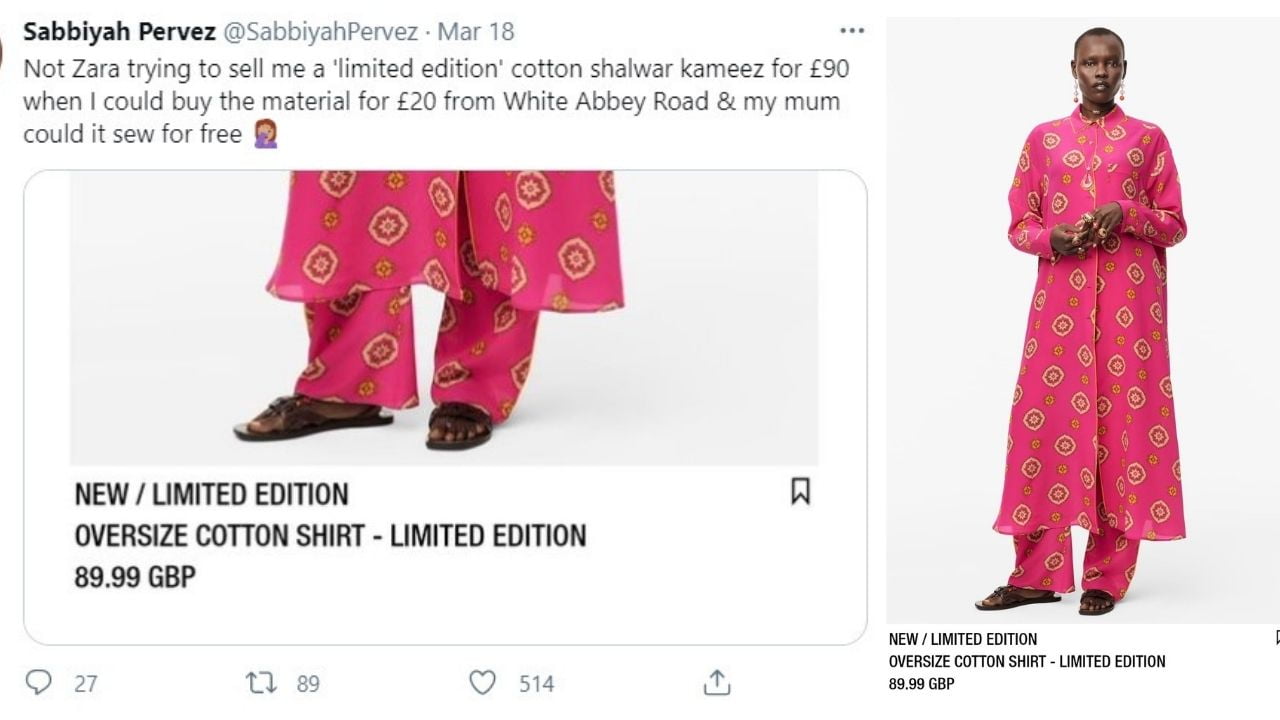Open the tweet's Mar 18 timestamp
1280x720 pixels.
pyautogui.click(x=476, y=31)
